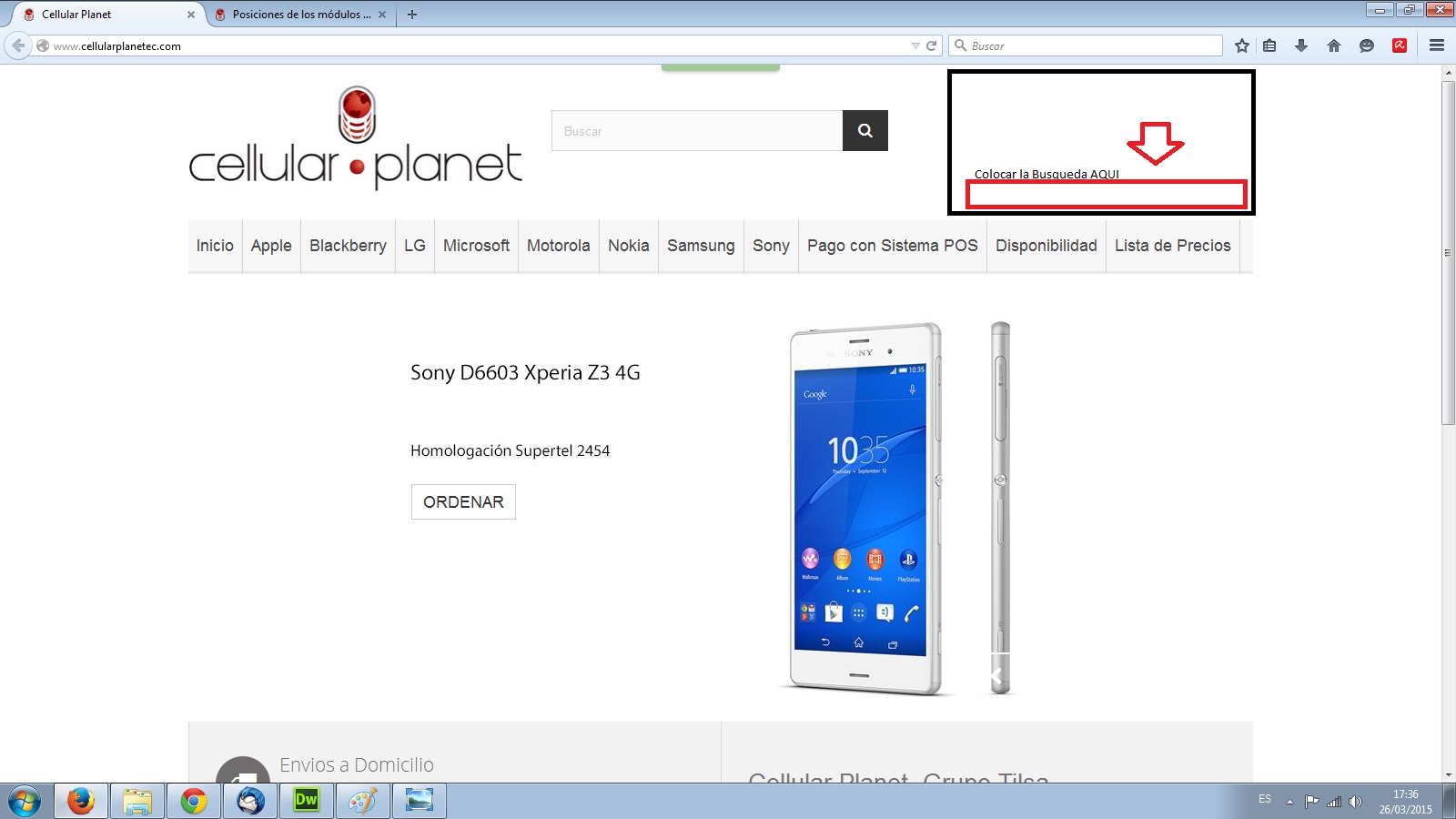
Task: Click the site Buscar search field
Action: click(x=697, y=131)
